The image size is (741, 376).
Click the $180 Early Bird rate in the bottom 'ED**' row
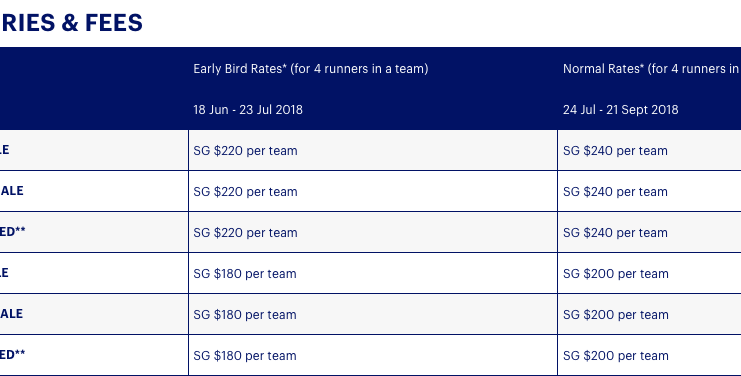pyautogui.click(x=245, y=356)
